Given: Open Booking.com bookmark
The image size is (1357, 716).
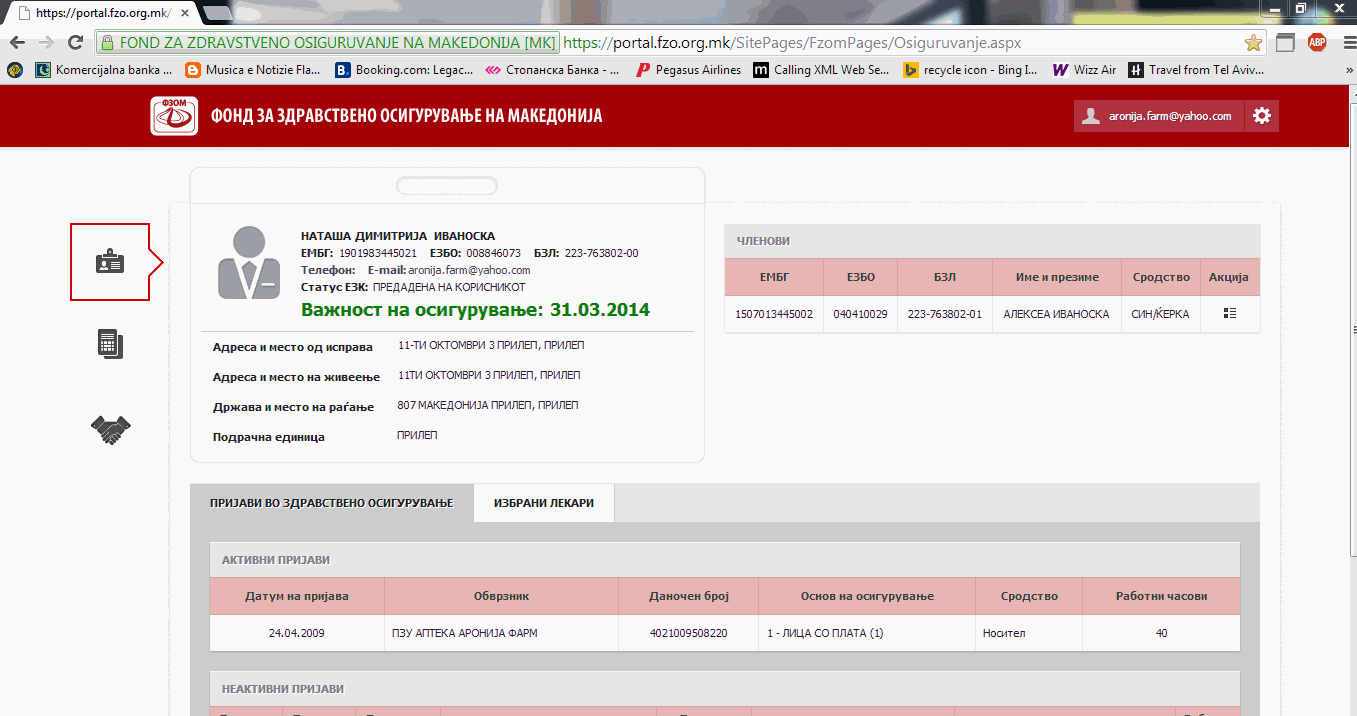Looking at the screenshot, I should click(x=406, y=70).
